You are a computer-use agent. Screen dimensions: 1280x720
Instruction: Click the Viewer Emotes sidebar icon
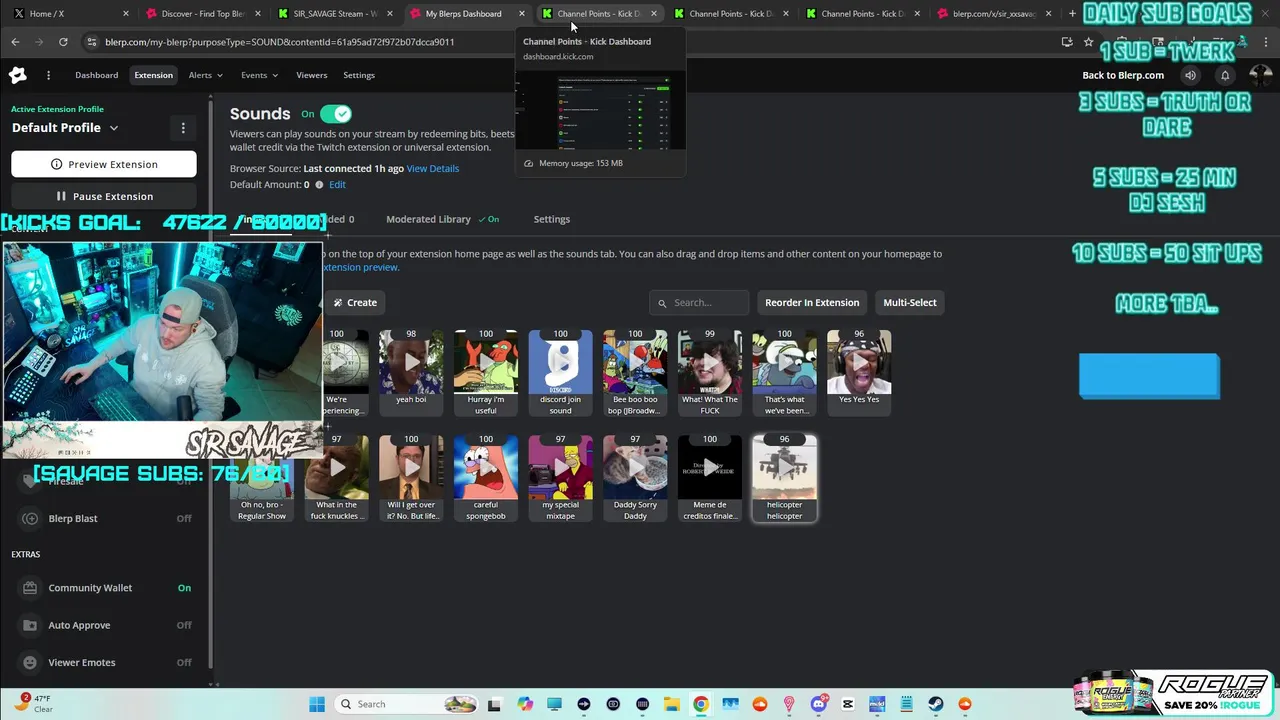pos(30,662)
